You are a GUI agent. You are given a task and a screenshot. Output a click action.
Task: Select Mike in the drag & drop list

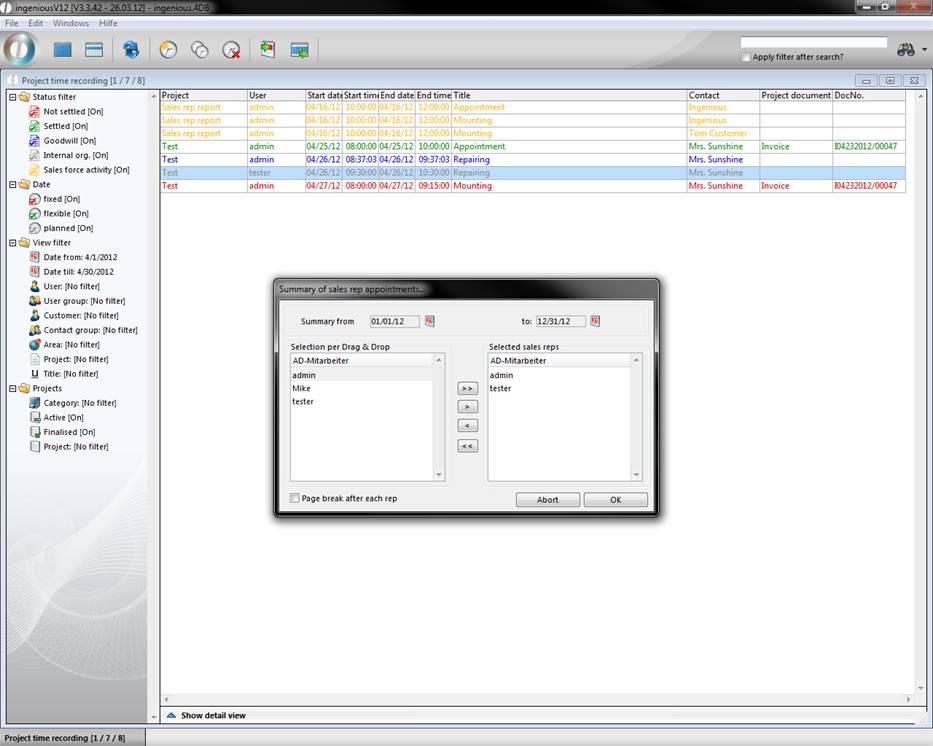click(301, 388)
